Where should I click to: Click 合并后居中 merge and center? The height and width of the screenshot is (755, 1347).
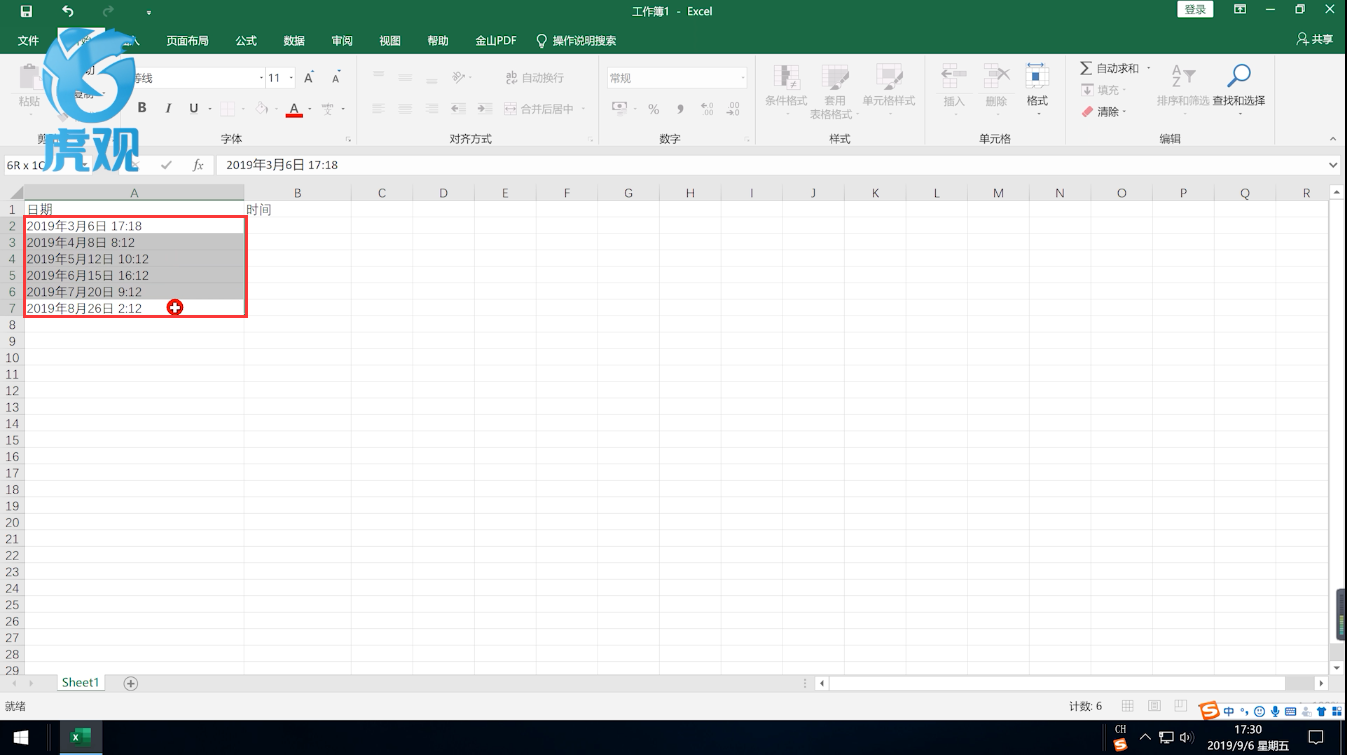point(539,108)
